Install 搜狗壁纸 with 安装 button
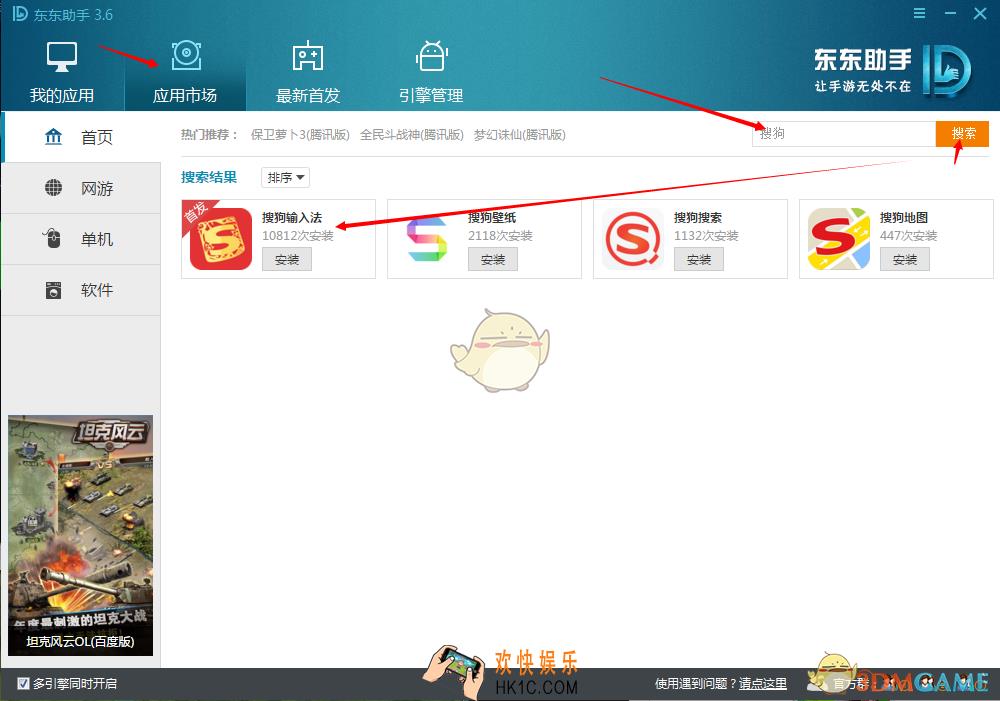Viewport: 1000px width, 701px height. pos(493,260)
